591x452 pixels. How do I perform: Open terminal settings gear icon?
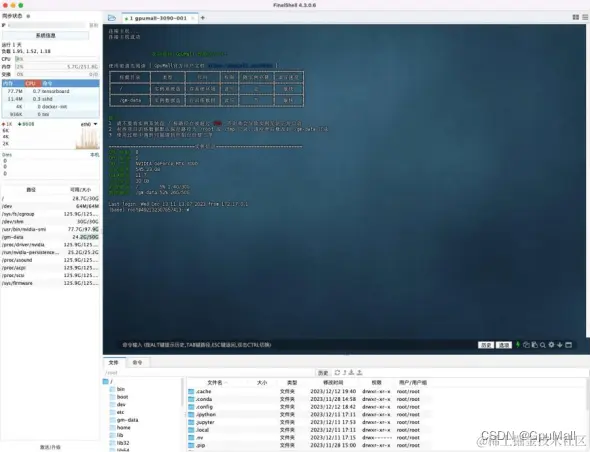(x=551, y=345)
